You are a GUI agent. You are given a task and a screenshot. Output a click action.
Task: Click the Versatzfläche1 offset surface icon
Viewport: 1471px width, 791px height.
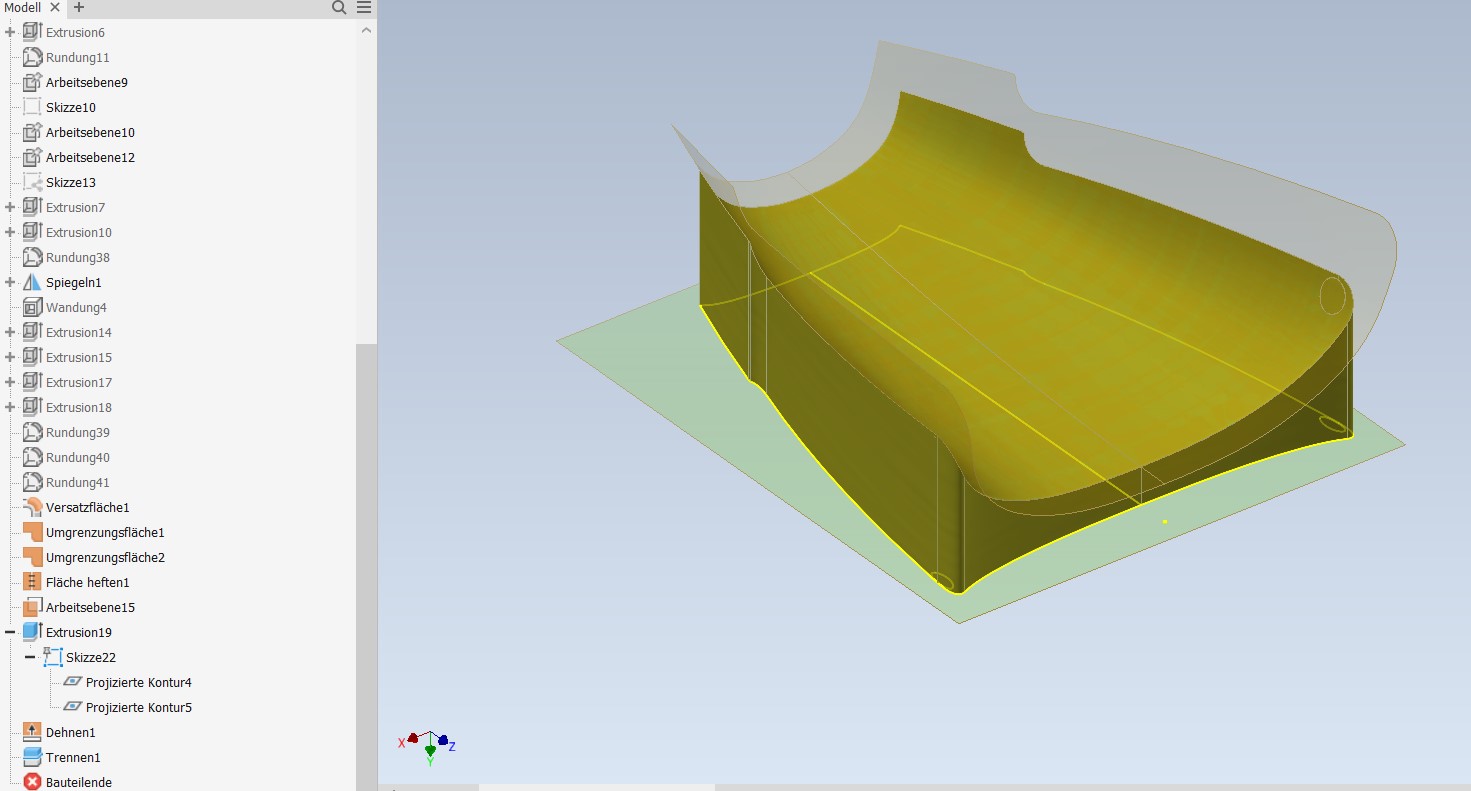[32, 507]
